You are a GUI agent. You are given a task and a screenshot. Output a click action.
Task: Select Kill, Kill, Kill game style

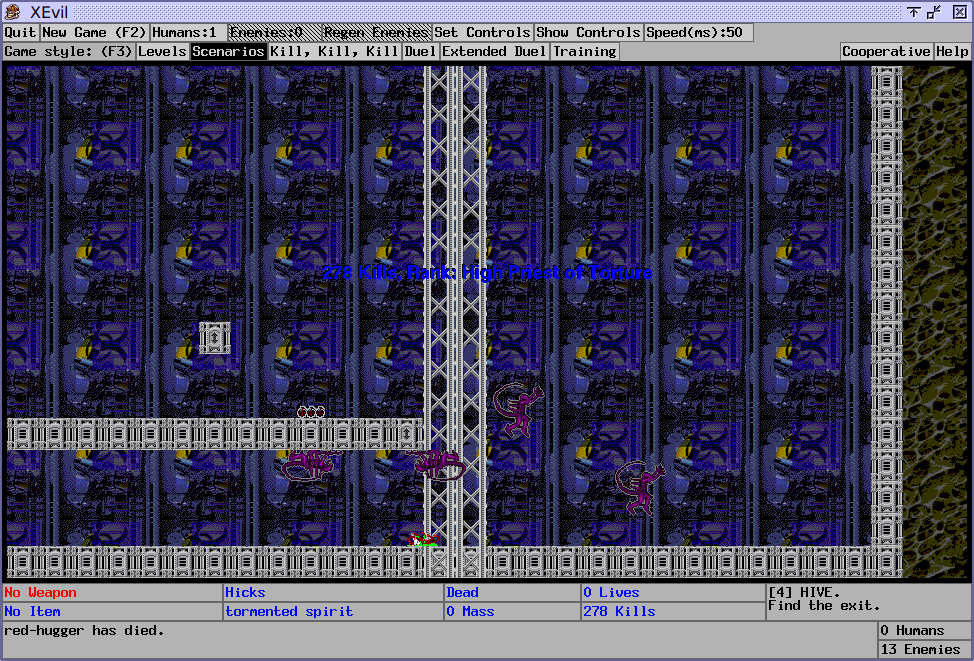pyautogui.click(x=335, y=52)
